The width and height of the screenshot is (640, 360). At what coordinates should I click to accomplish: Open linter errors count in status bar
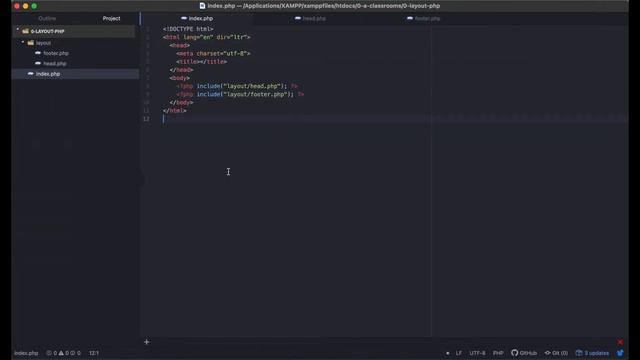pyautogui.click(x=52, y=353)
